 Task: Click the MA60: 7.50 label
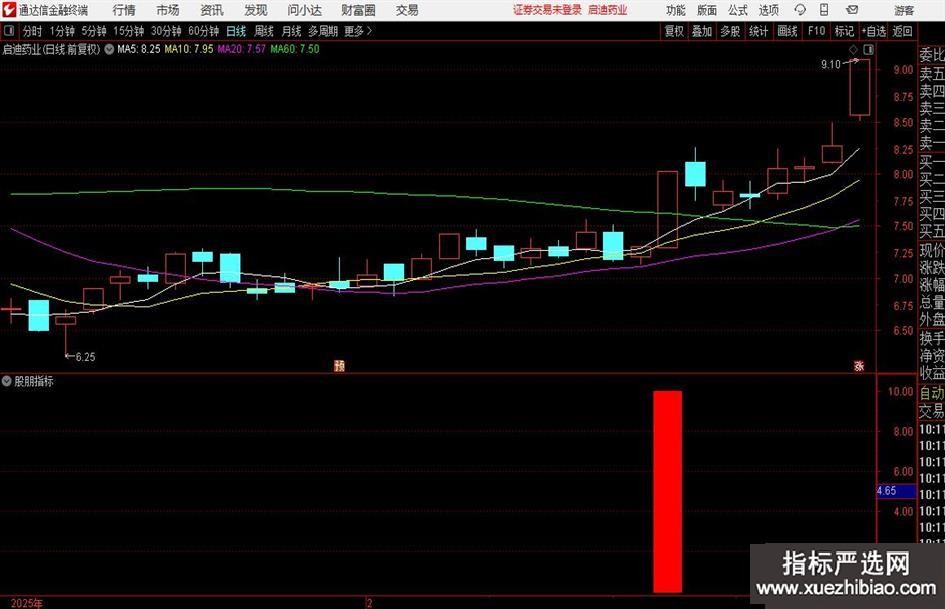coord(295,49)
